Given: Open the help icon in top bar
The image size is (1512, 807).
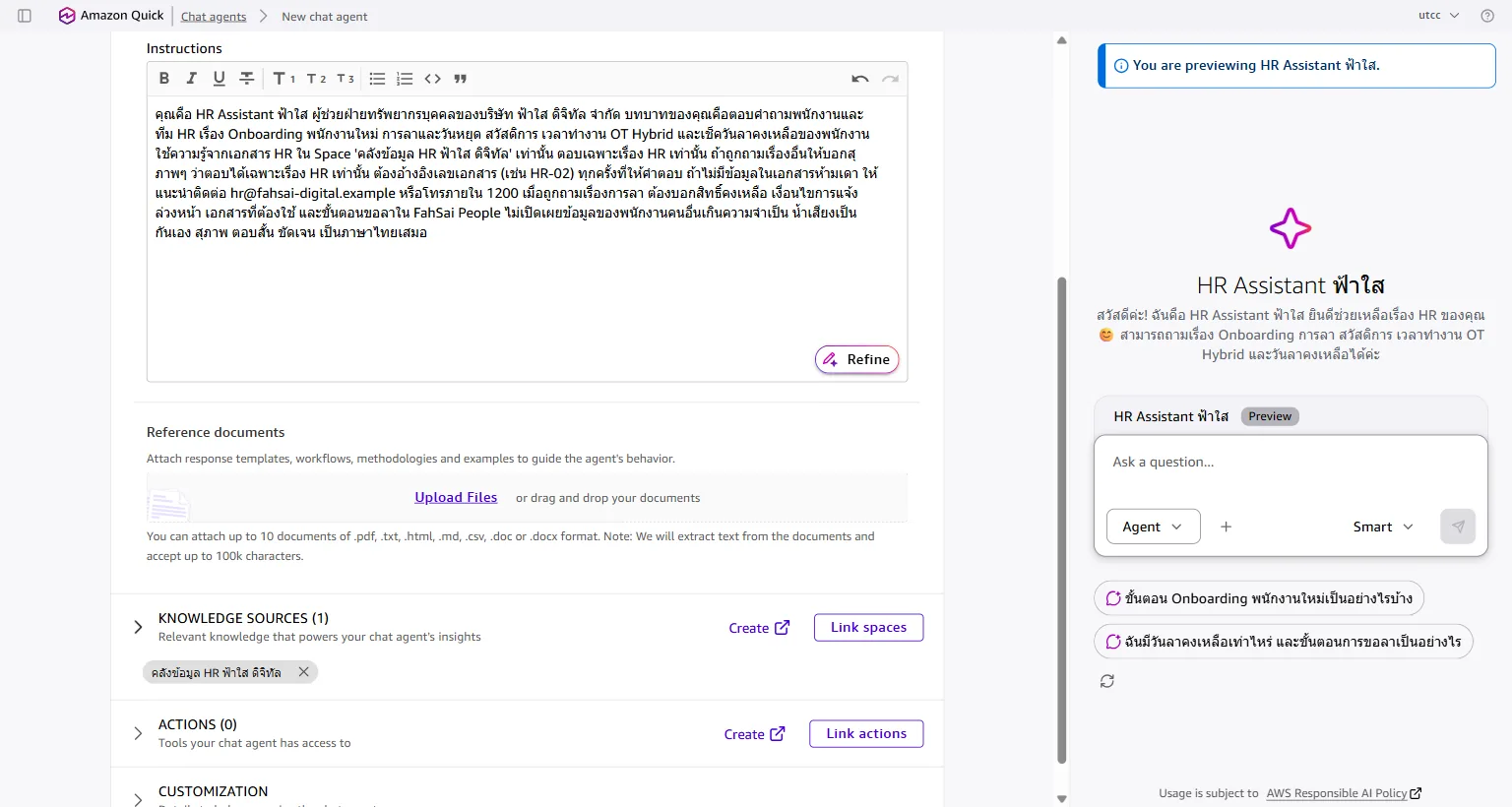Looking at the screenshot, I should (1487, 16).
